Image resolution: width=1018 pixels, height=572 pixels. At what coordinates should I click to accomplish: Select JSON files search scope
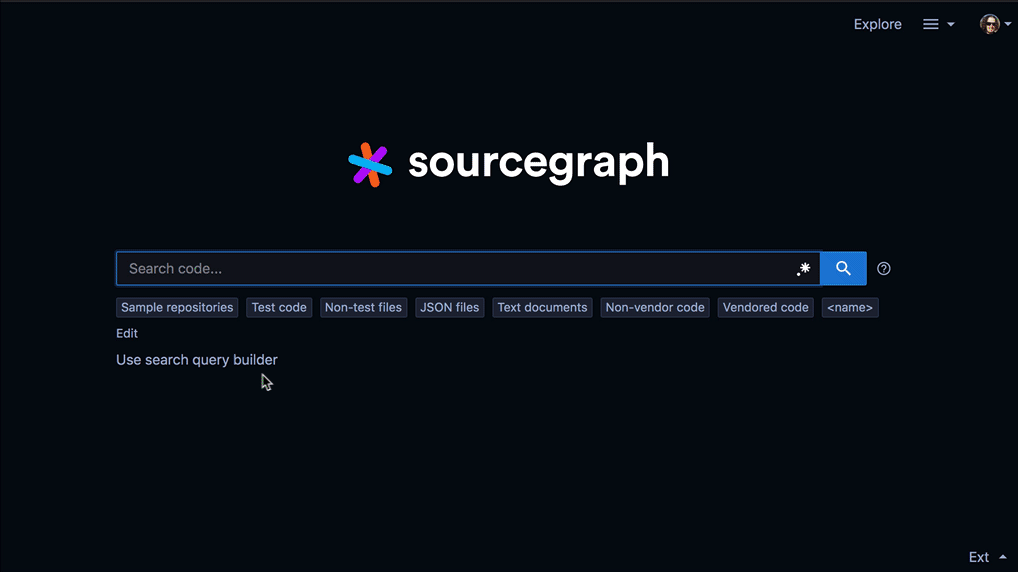point(449,308)
